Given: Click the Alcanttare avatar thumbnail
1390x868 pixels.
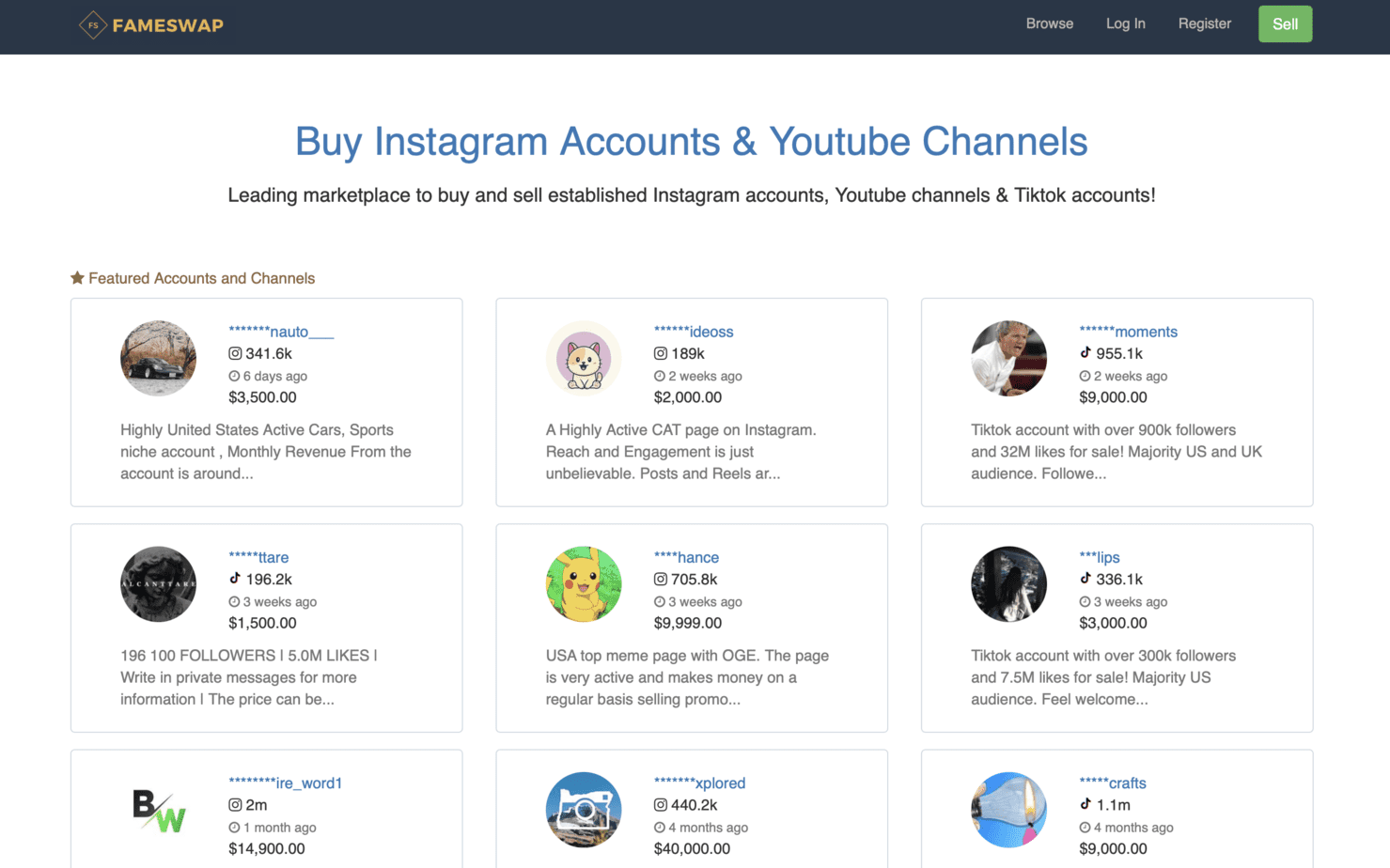Looking at the screenshot, I should click(x=158, y=584).
